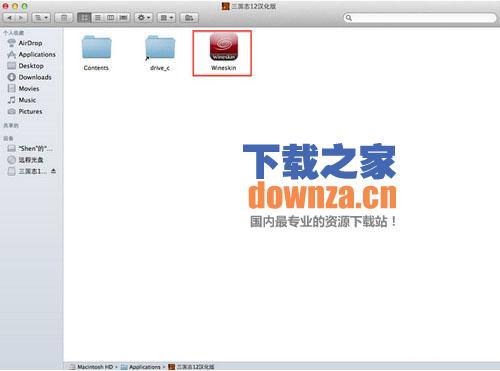Open the Arrange items dropdown

(x=166, y=17)
